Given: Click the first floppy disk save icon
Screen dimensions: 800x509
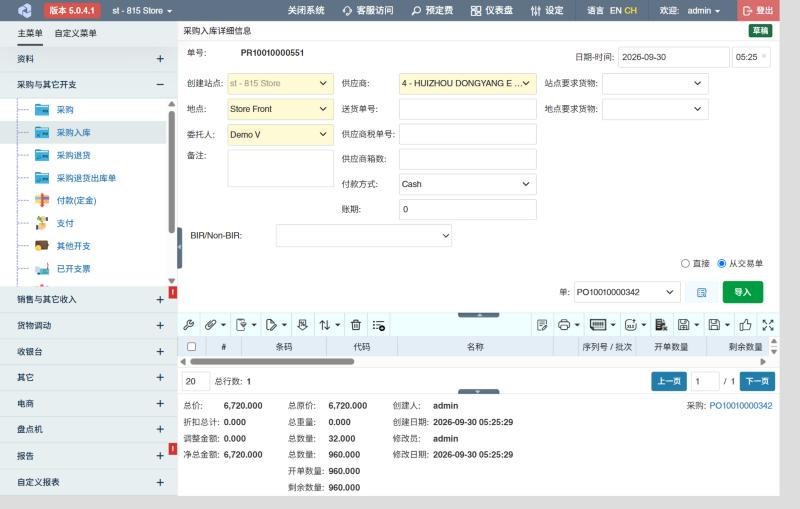Looking at the screenshot, I should click(x=684, y=325).
